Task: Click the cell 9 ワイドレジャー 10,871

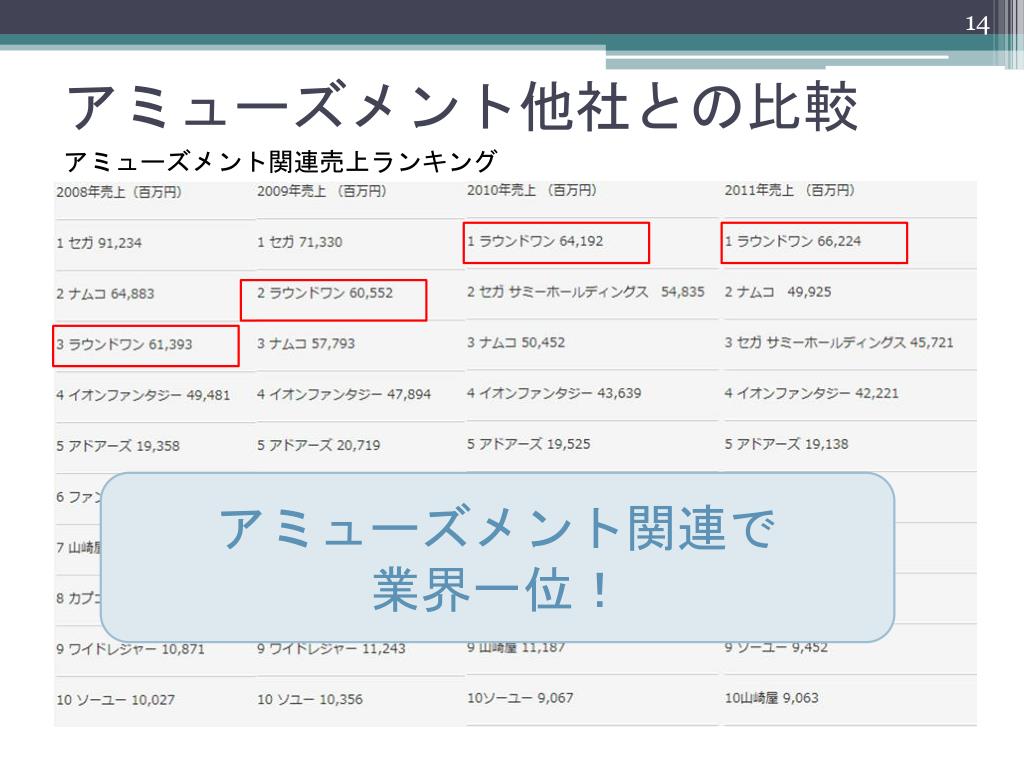Action: tap(131, 650)
